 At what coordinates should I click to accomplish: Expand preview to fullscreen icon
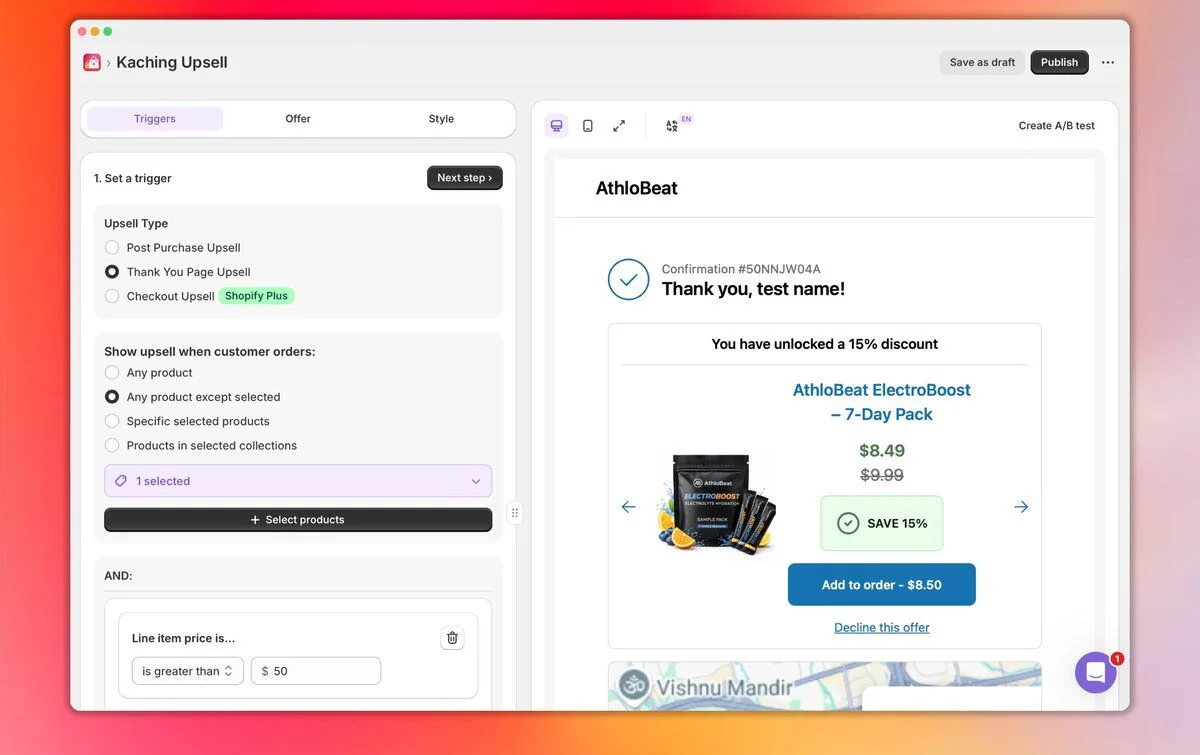pos(619,126)
